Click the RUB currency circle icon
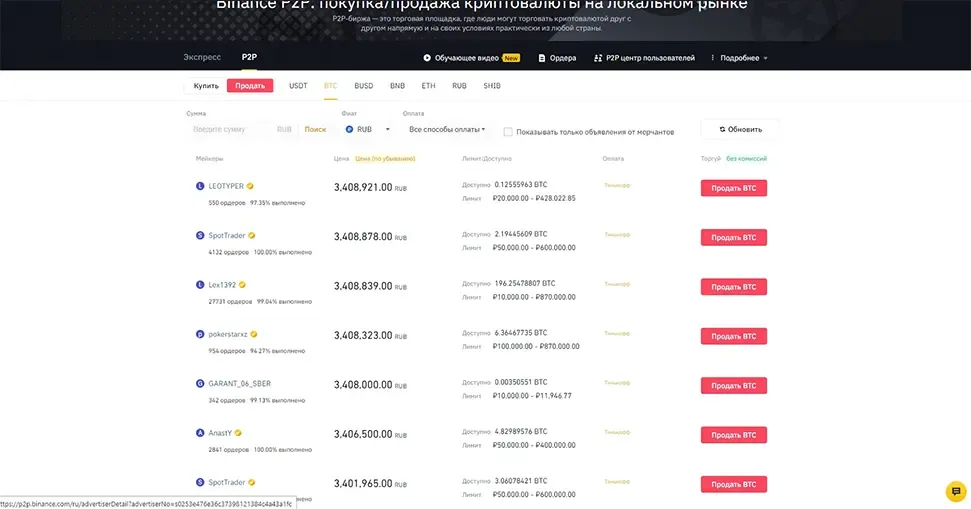 click(x=349, y=129)
